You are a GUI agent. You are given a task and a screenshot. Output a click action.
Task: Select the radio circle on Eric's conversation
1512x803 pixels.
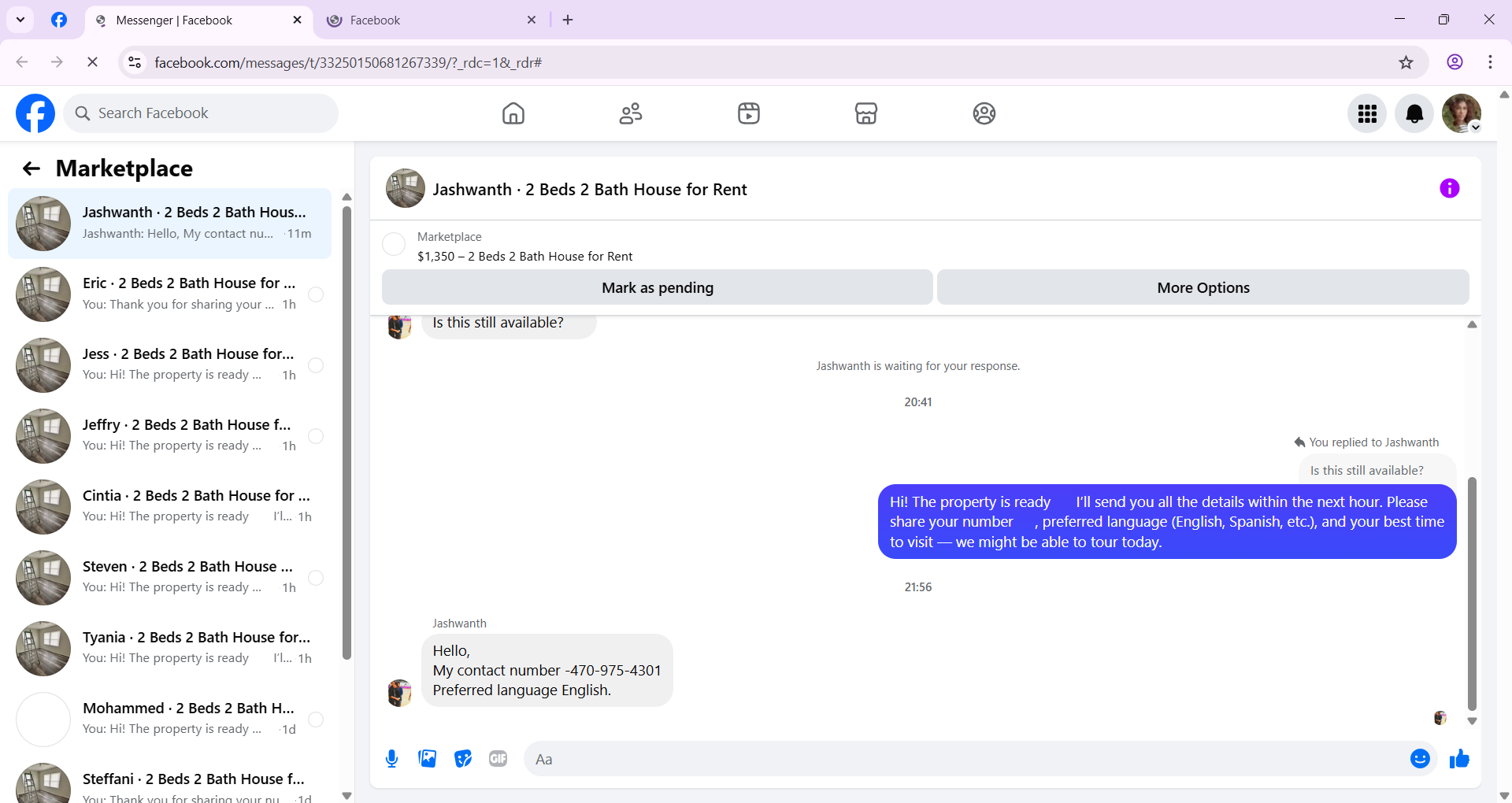tap(316, 294)
